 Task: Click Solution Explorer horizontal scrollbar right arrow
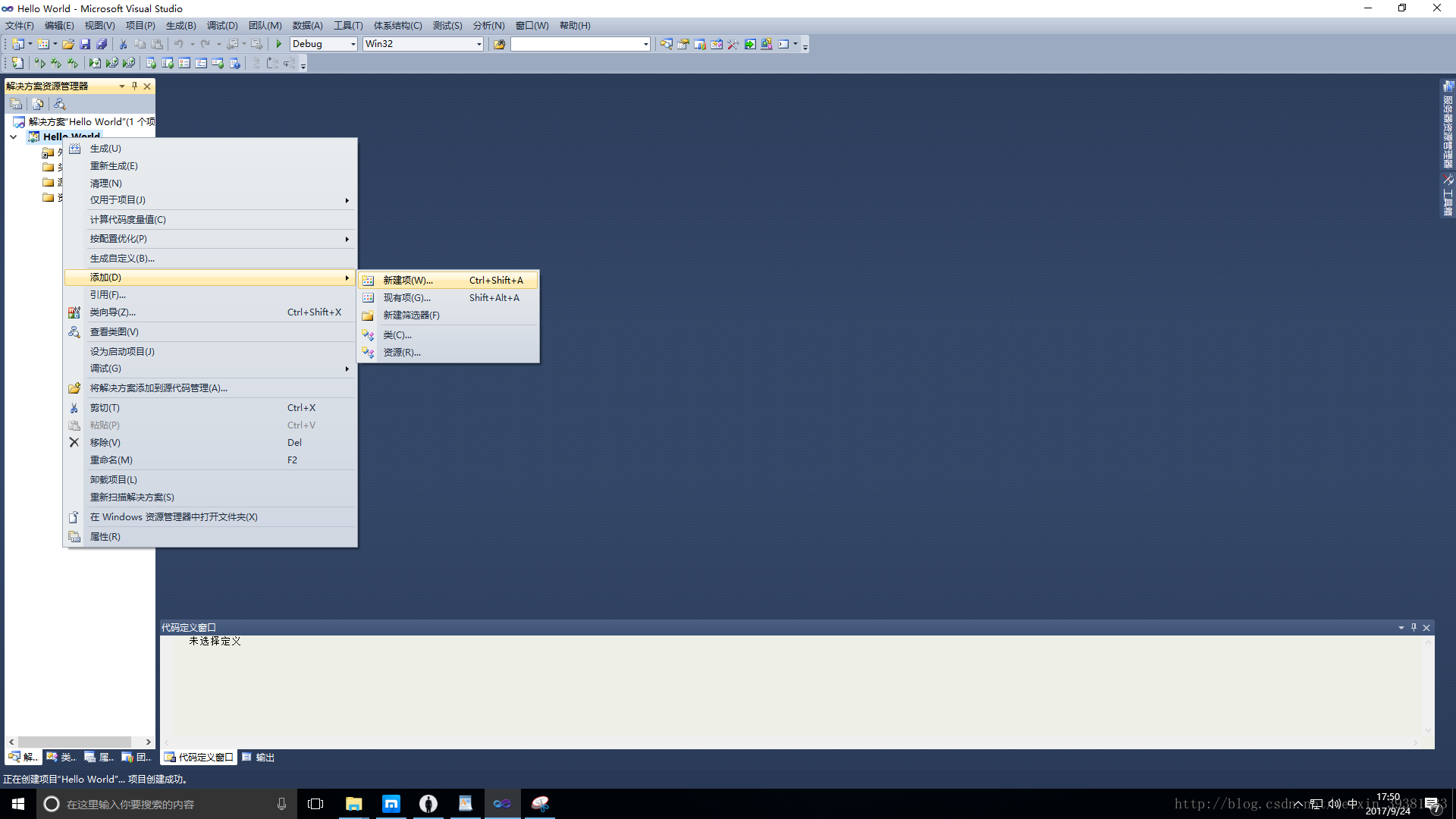tap(148, 742)
